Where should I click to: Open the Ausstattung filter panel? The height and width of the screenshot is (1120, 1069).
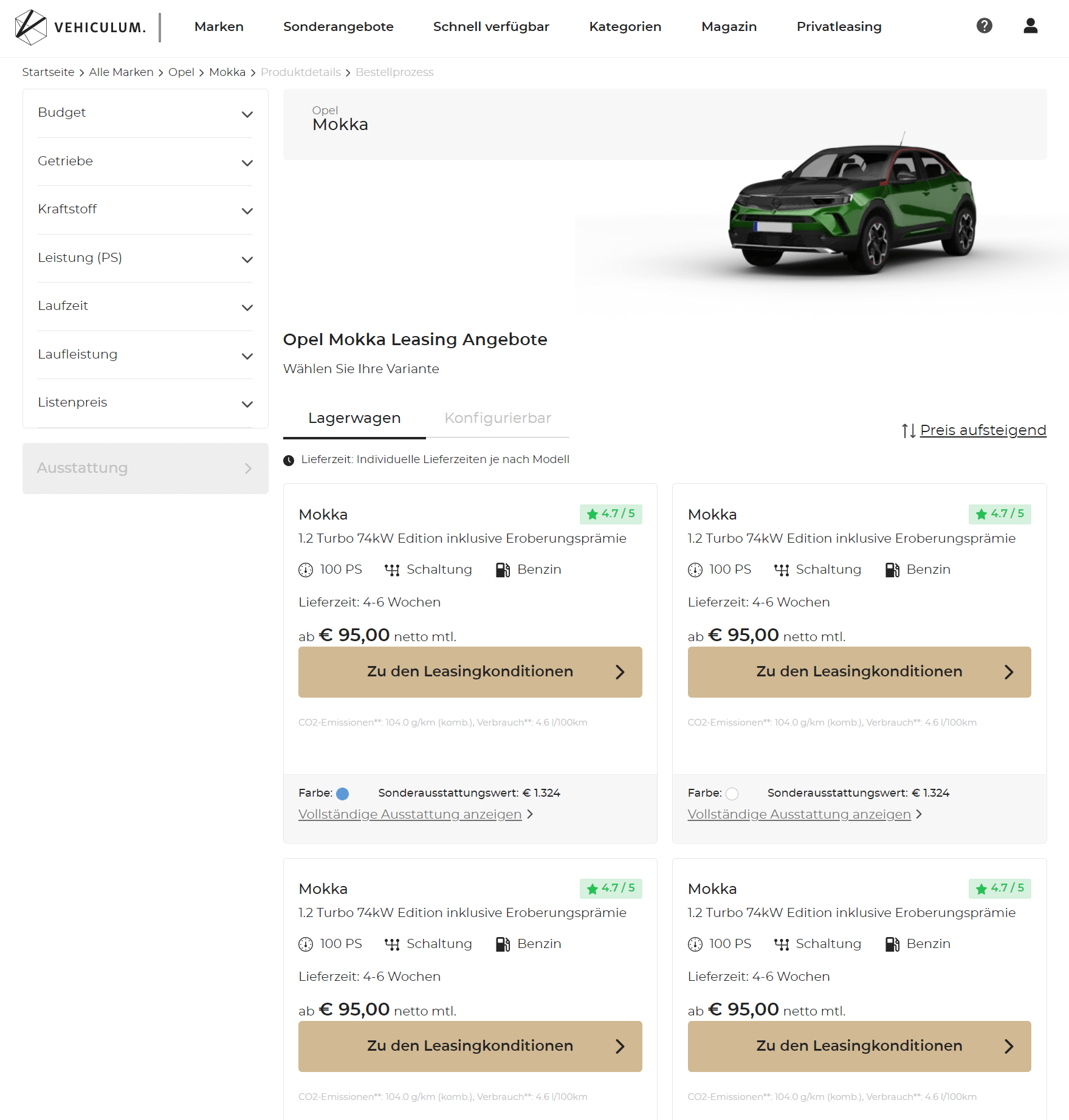[x=145, y=469]
